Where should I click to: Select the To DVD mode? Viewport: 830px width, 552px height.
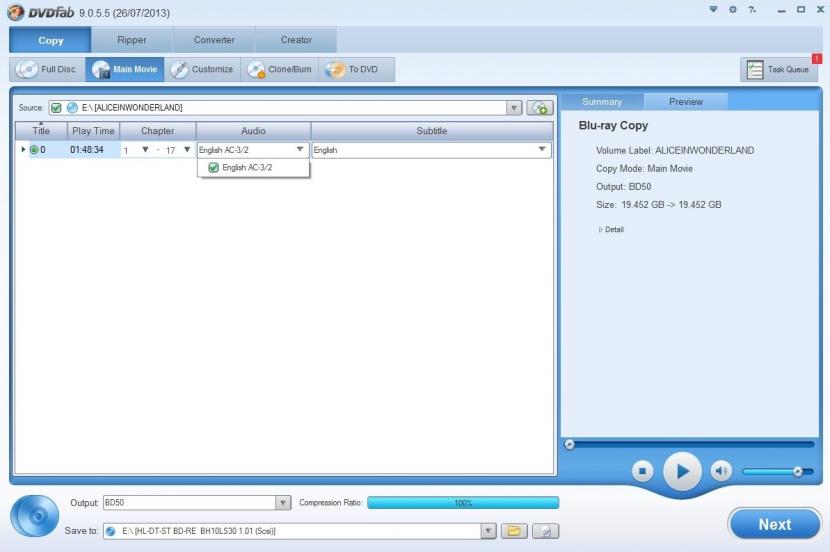point(352,70)
